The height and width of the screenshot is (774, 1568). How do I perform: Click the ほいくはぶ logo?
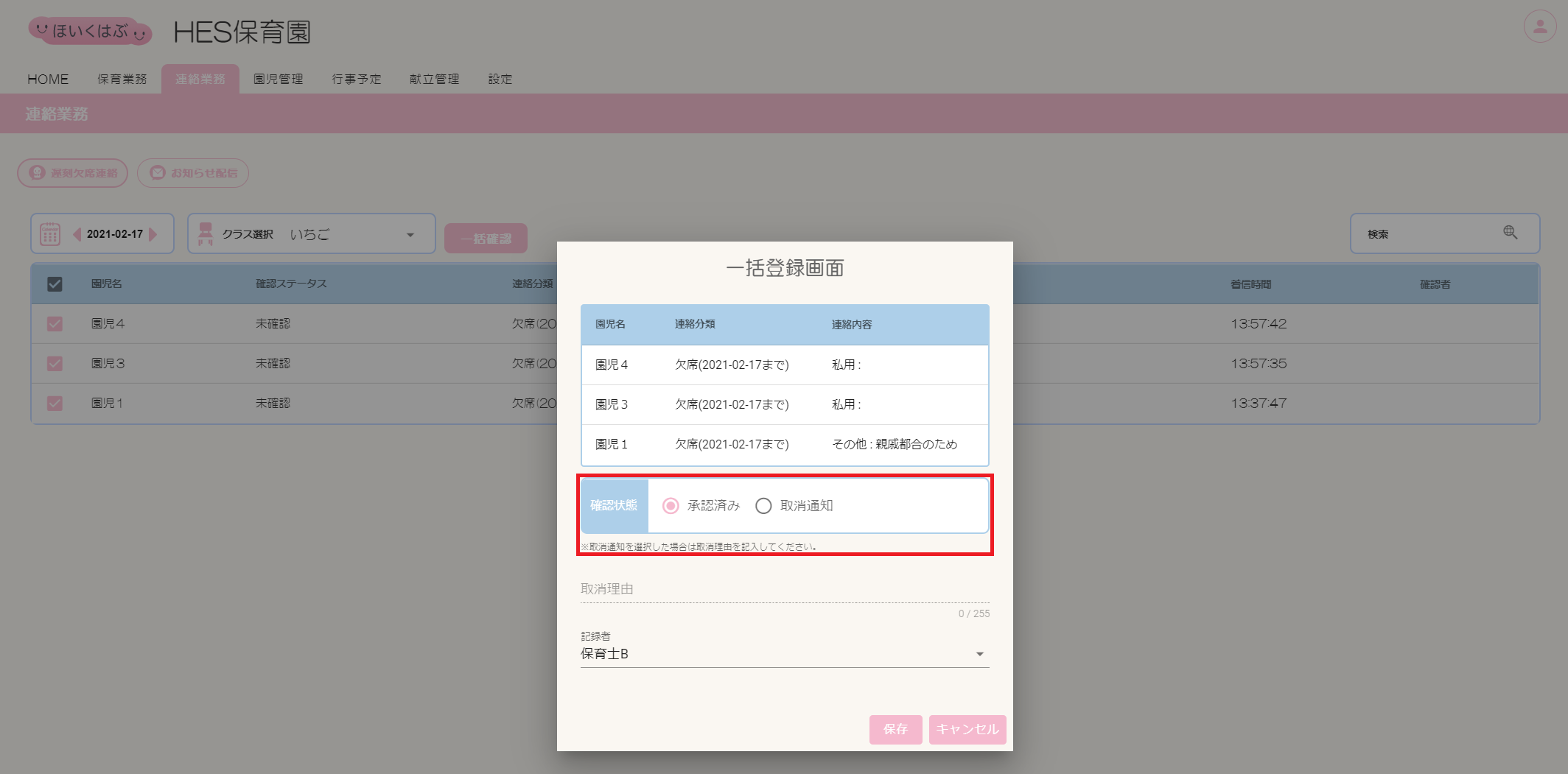coord(91,31)
